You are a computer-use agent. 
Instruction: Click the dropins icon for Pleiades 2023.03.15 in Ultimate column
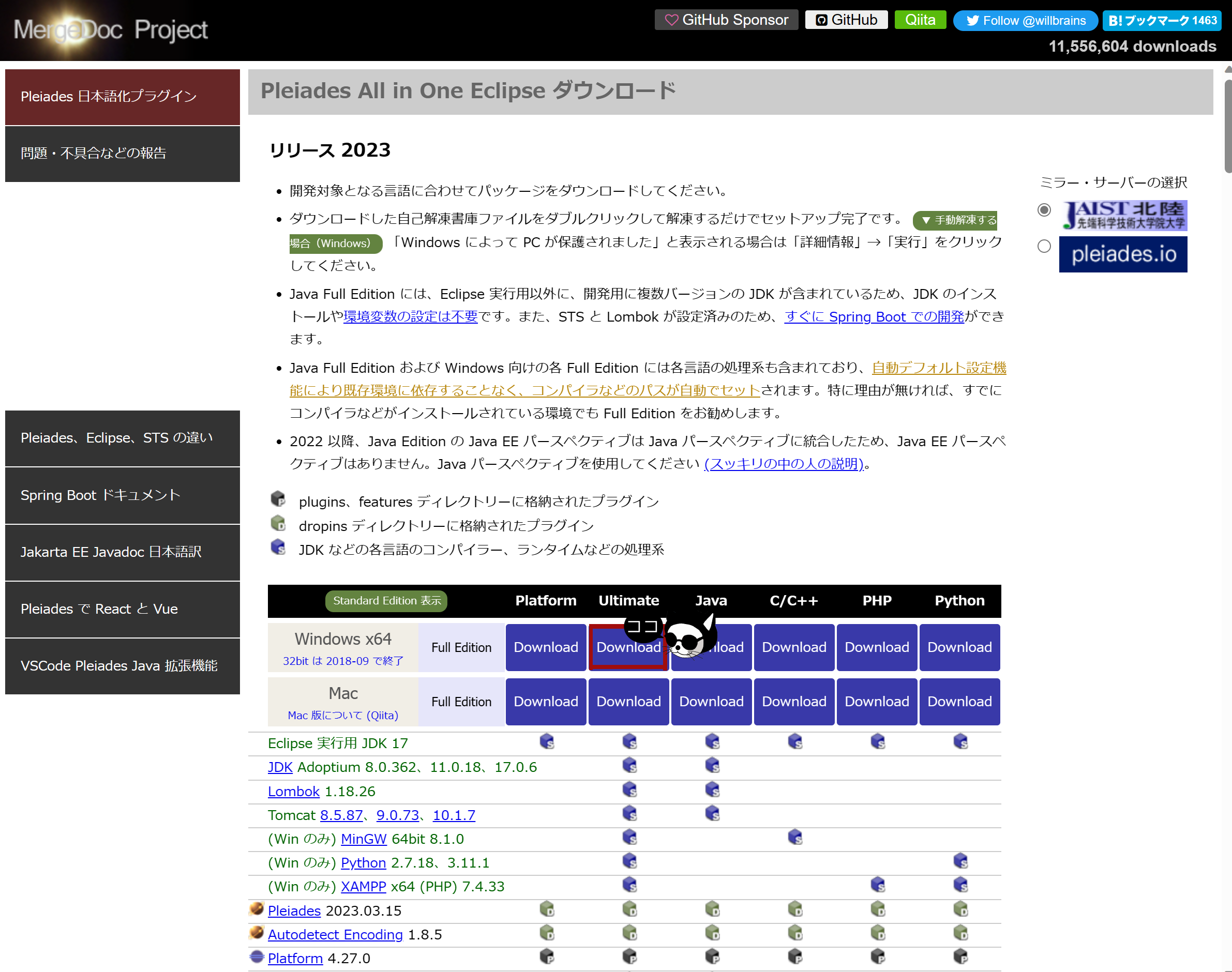pos(628,909)
